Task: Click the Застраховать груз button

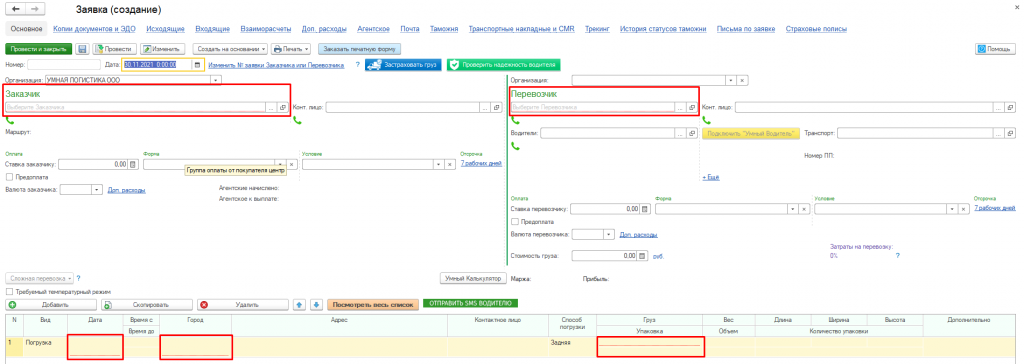Action: [404, 65]
